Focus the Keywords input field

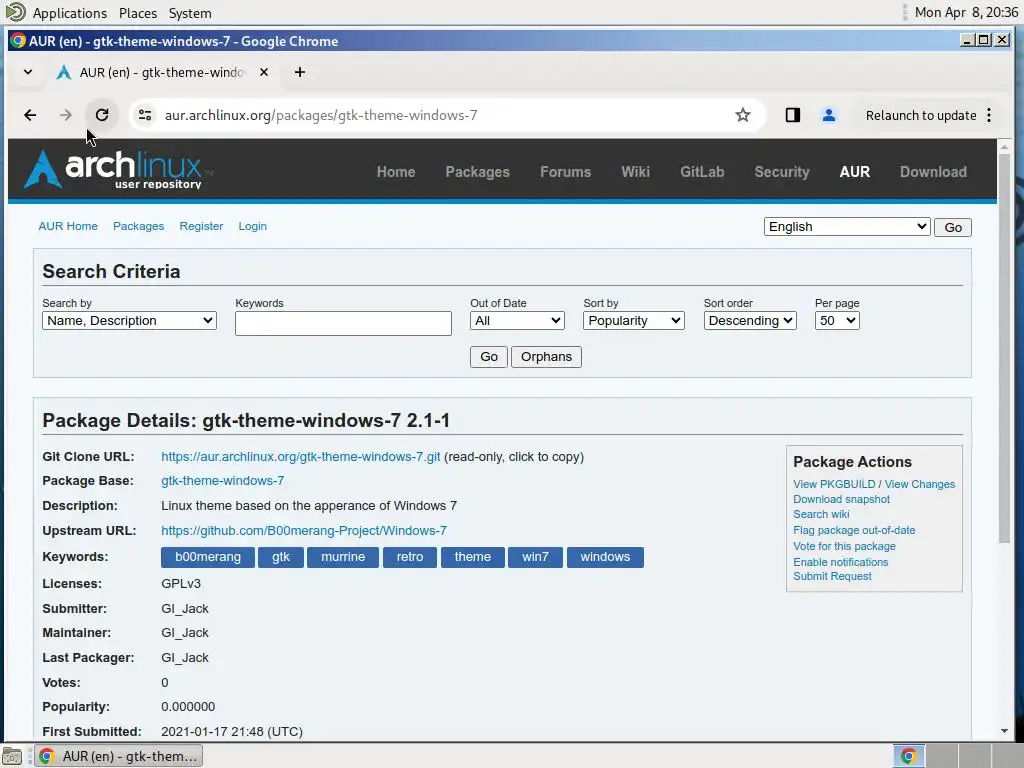(x=344, y=323)
